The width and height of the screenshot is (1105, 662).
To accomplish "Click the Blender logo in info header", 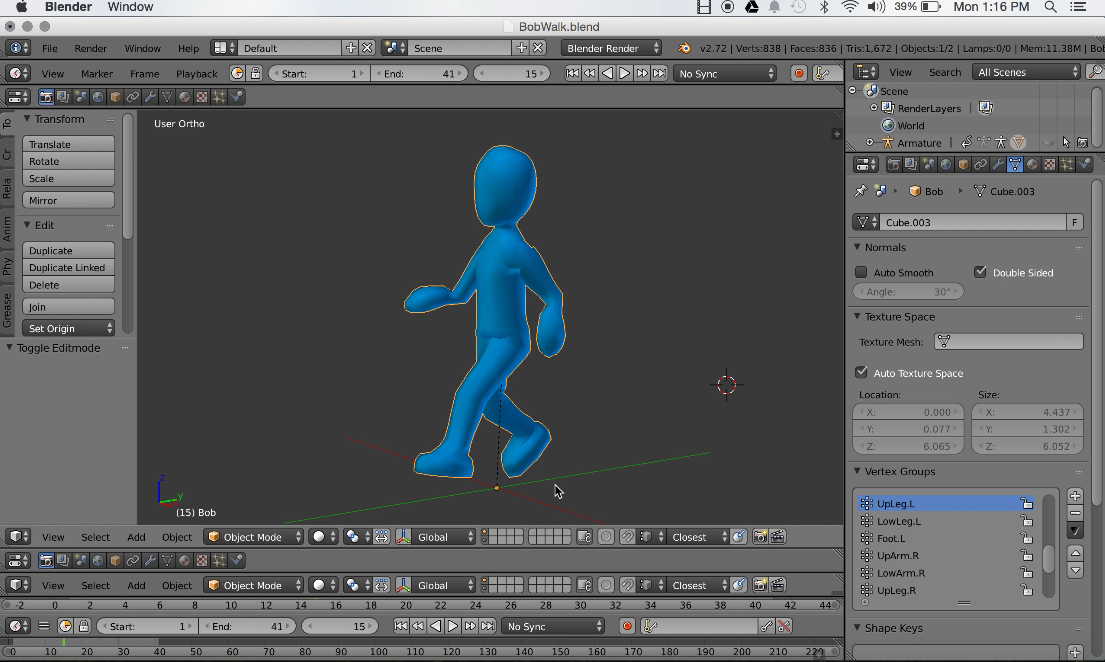I will (x=684, y=48).
